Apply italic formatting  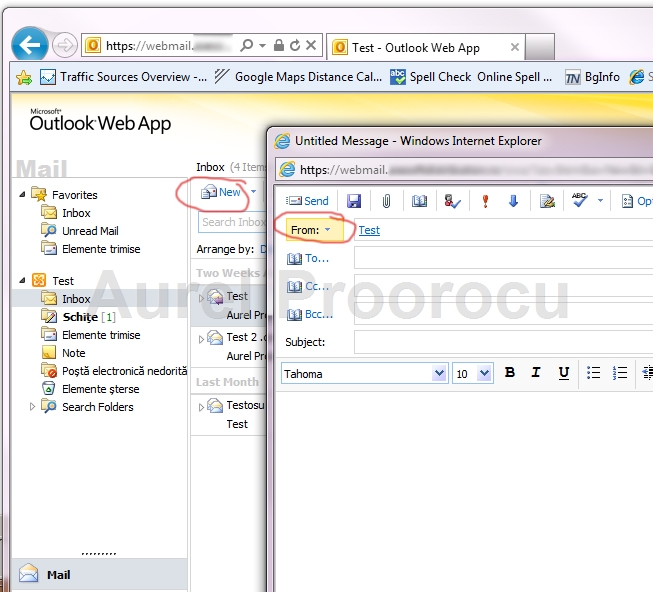[x=536, y=372]
